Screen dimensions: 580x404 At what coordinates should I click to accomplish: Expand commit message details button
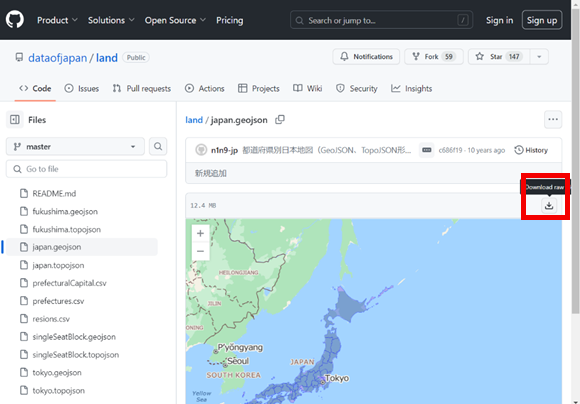[x=426, y=150]
